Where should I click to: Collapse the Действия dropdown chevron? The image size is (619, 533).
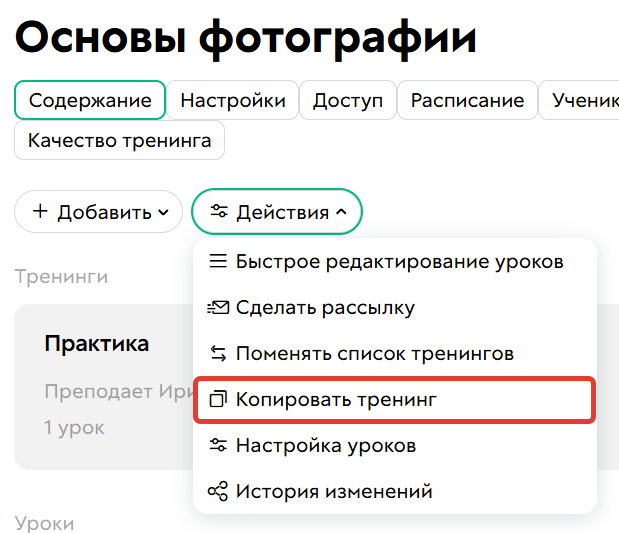point(341,213)
